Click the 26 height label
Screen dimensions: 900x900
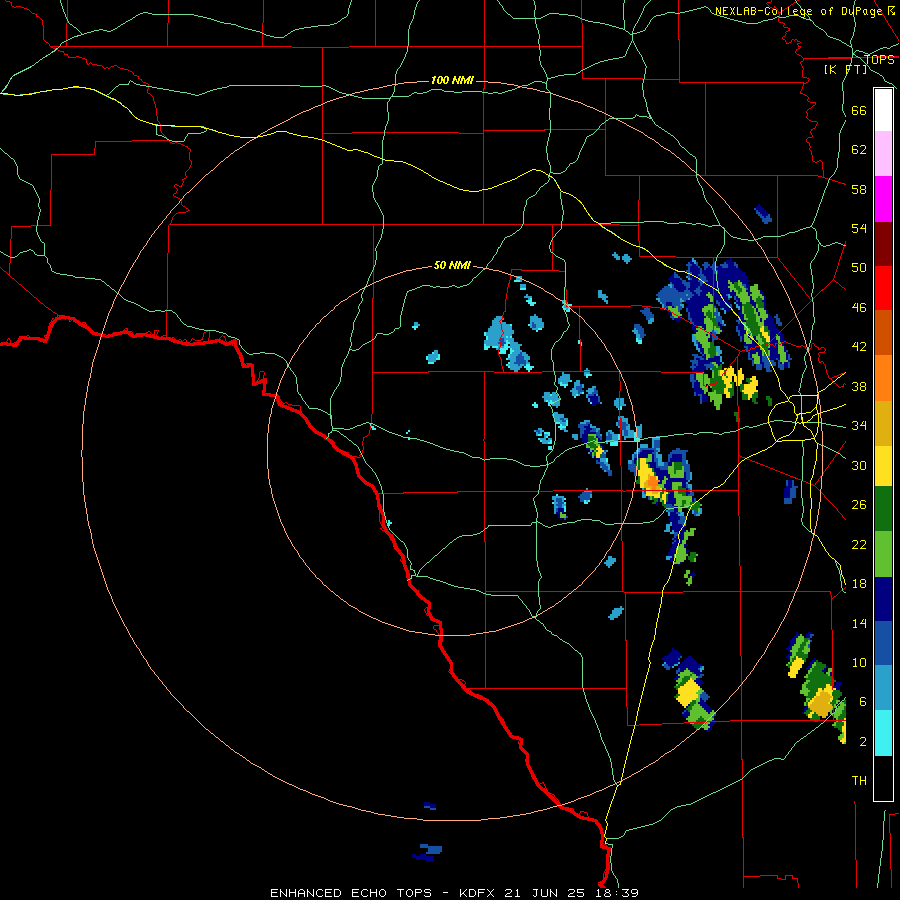click(859, 505)
